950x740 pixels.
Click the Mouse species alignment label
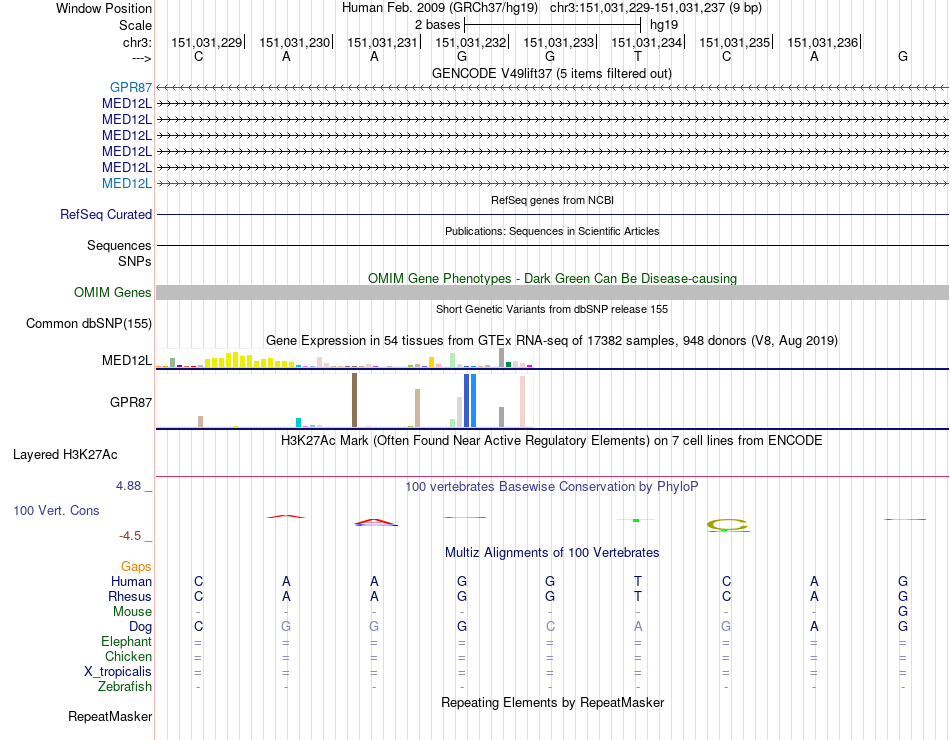pos(132,612)
